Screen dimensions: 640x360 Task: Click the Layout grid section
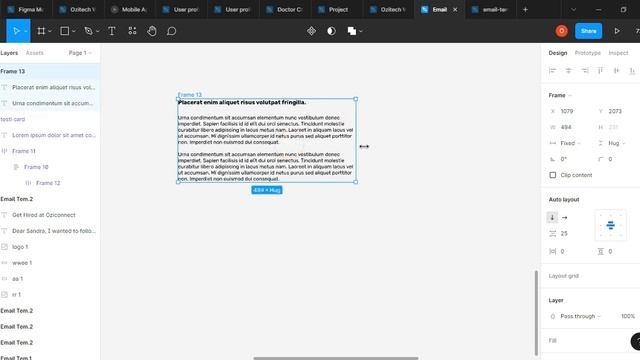point(590,276)
